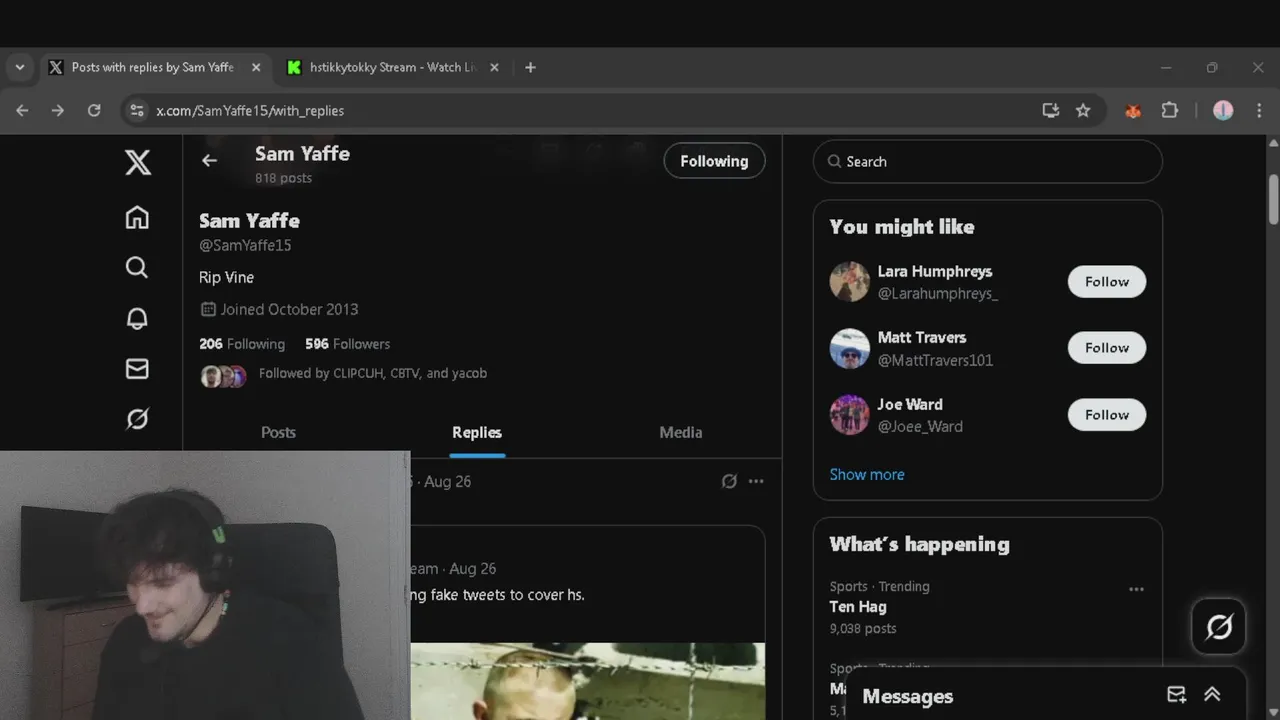Viewport: 1280px width, 720px height.
Task: Open Matt Travers profile avatar
Action: 849,348
